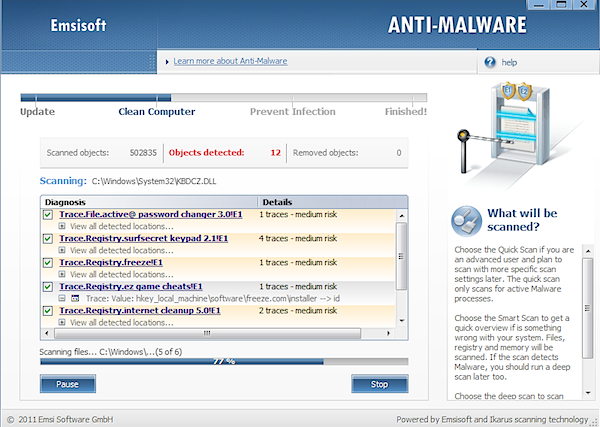The image size is (600, 427).
Task: Click the 'What will be scanned?' heading
Action: (x=522, y=220)
